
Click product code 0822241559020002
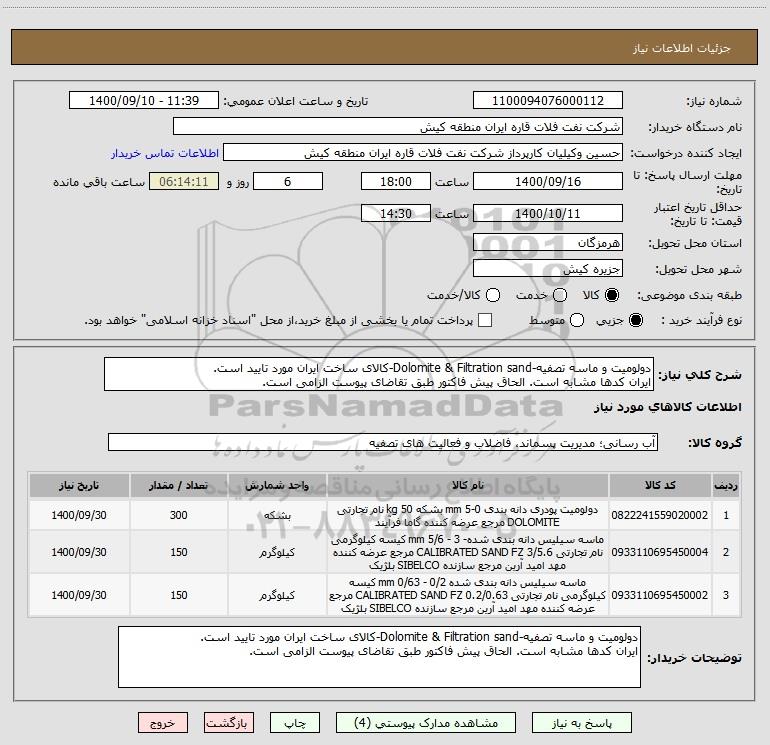[660, 515]
